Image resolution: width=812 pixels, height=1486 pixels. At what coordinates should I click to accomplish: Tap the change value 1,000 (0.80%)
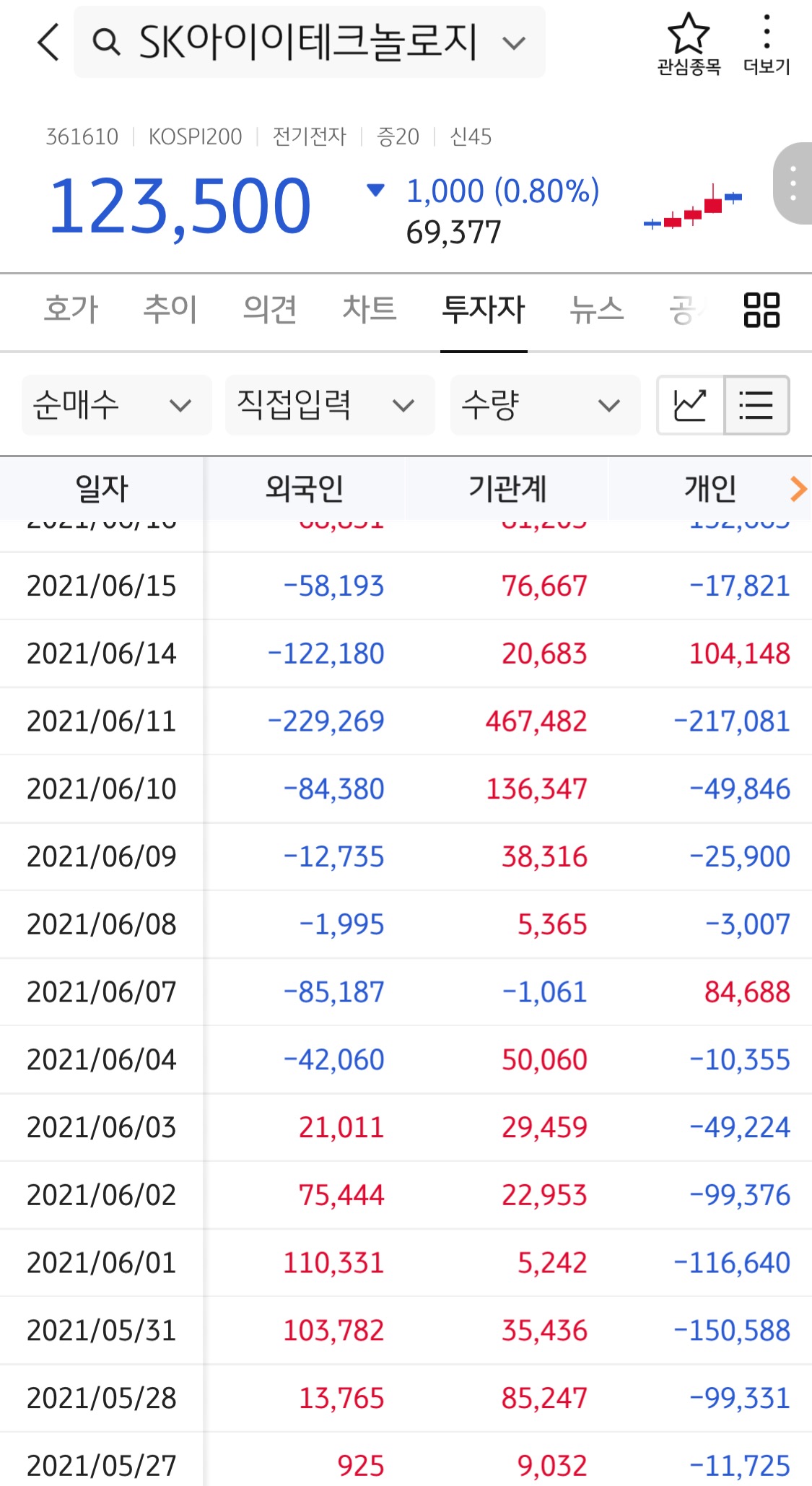[x=502, y=191]
